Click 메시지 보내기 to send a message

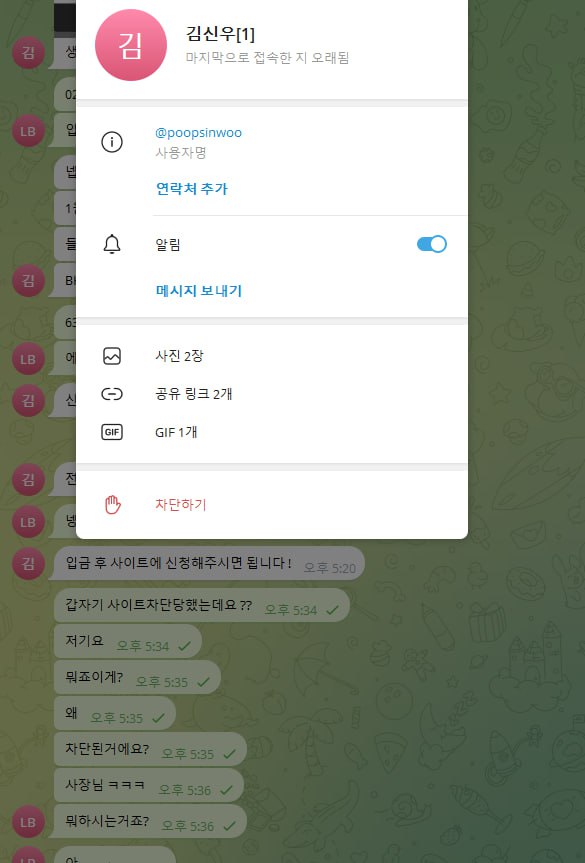point(199,291)
